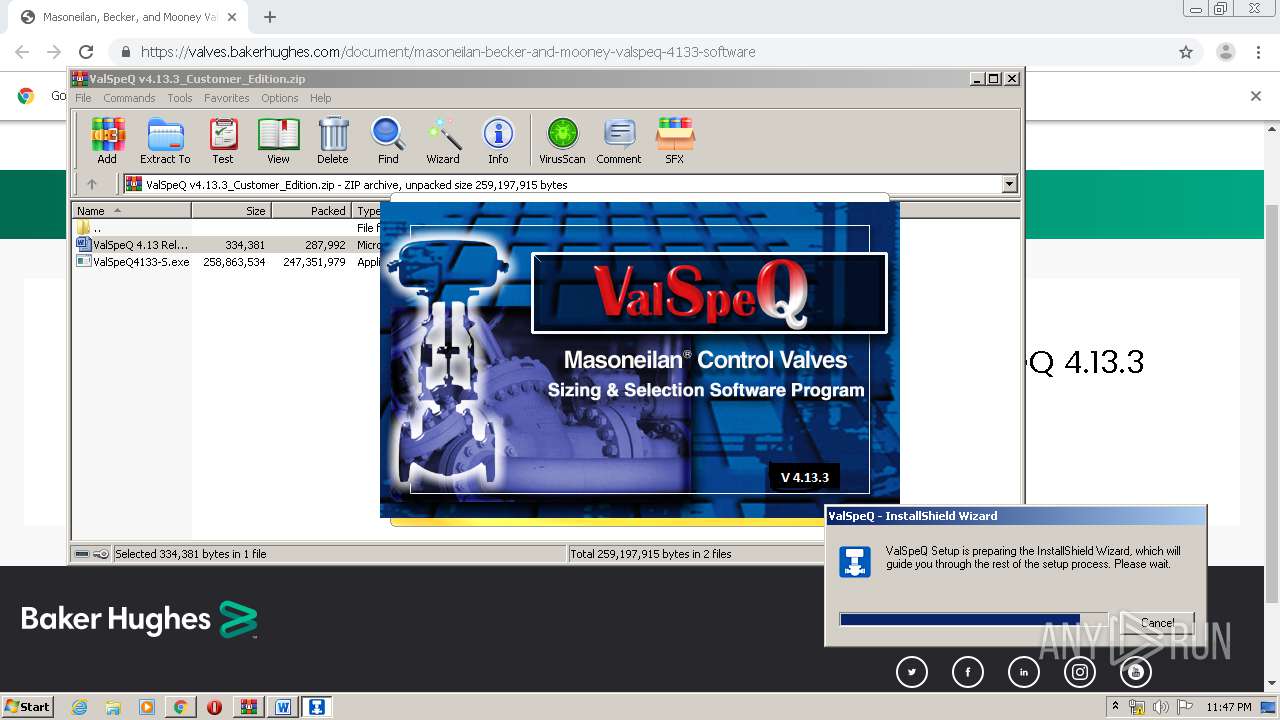Cancel the InstallShield Wizard setup

coord(1157,622)
